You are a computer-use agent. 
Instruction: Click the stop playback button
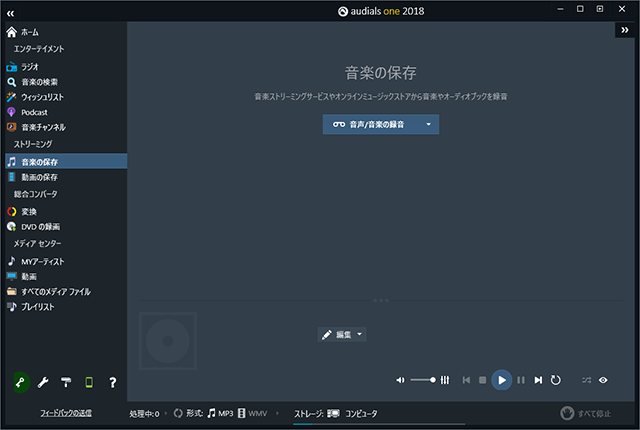(x=482, y=380)
